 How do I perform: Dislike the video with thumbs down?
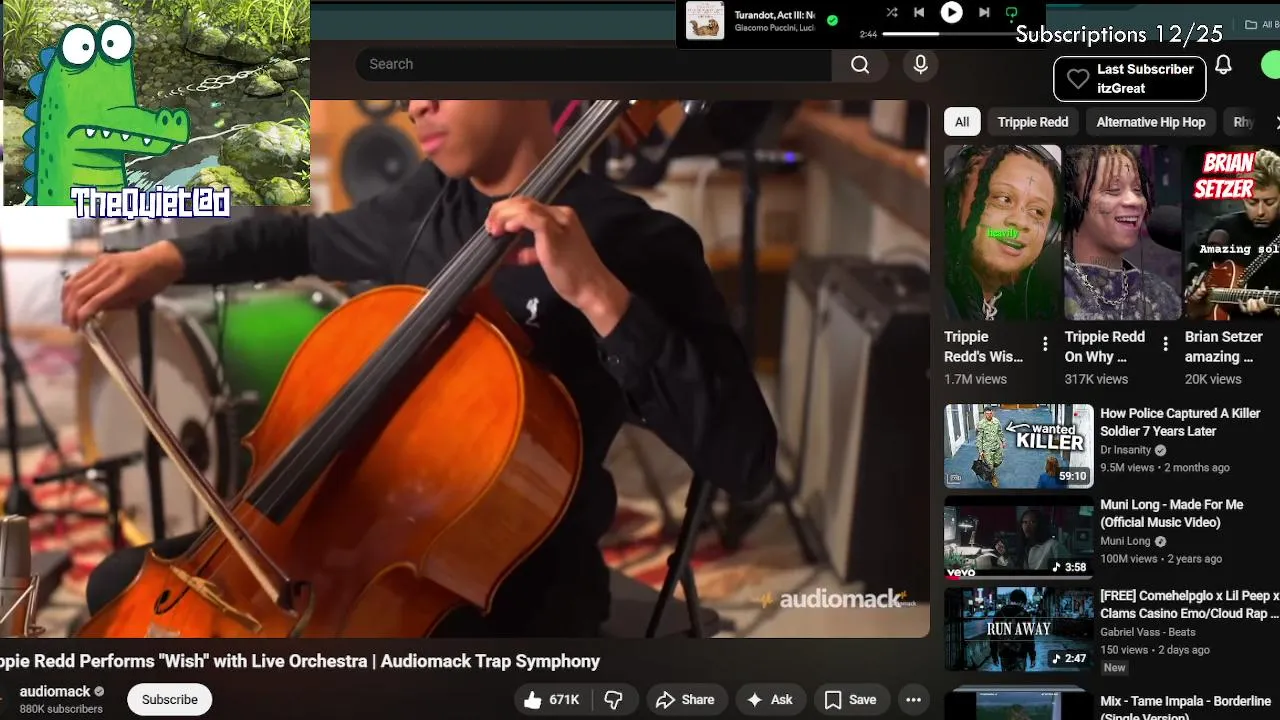click(615, 700)
